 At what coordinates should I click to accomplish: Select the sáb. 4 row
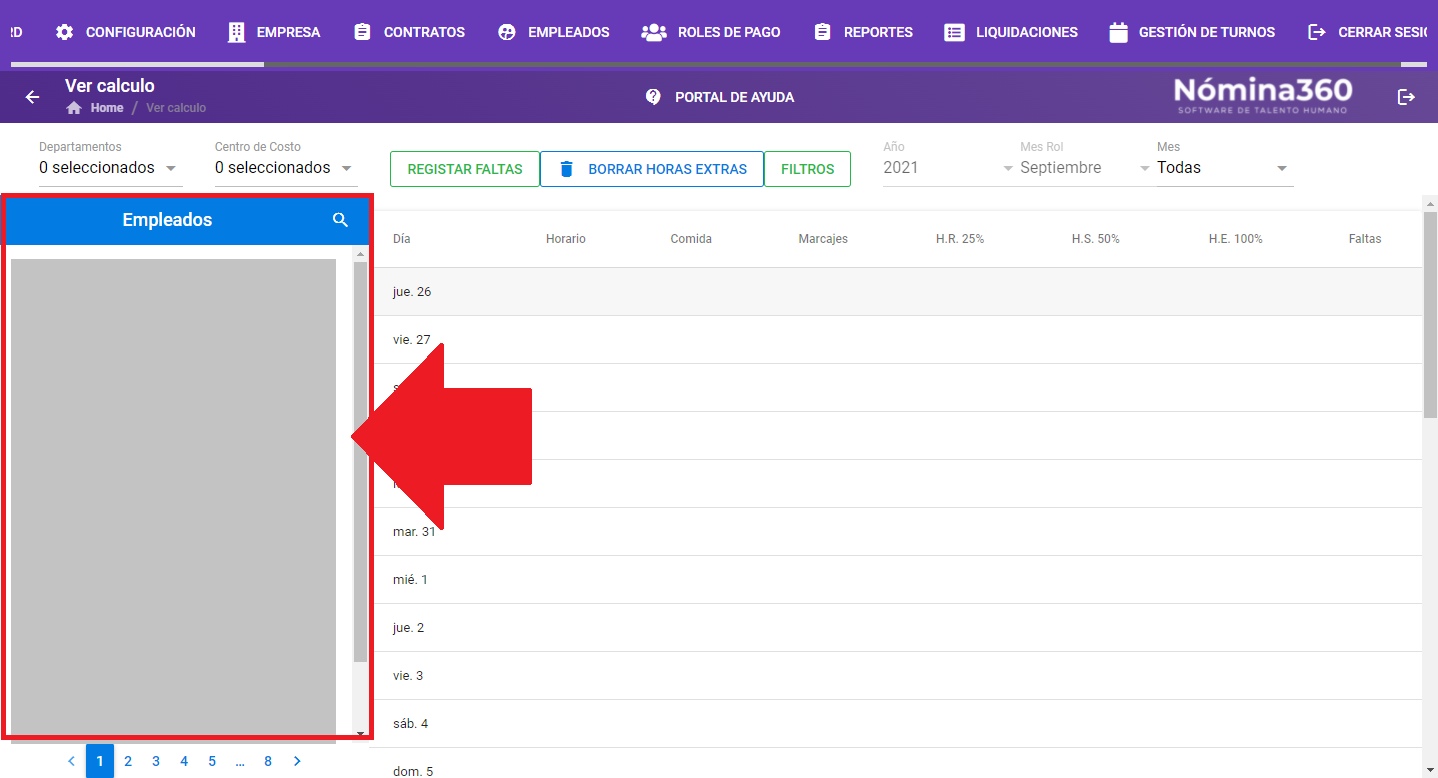coord(896,724)
